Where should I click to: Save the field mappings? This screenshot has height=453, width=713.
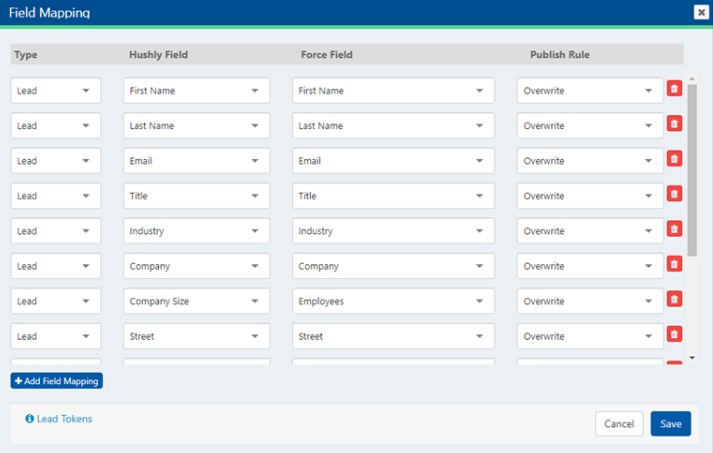point(671,423)
